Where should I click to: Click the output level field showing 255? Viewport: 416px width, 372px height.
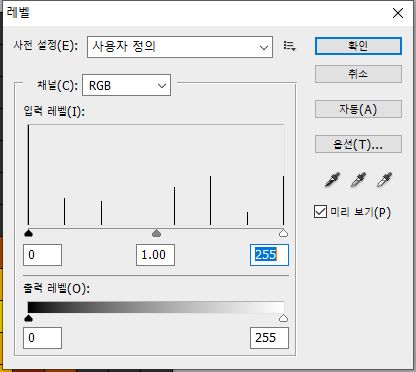pos(269,338)
